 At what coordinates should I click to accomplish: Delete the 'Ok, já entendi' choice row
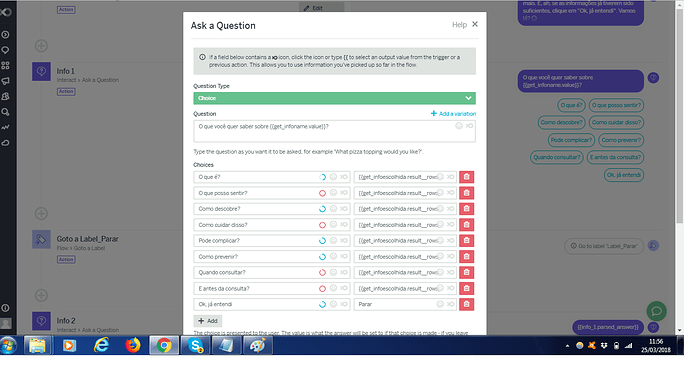pos(466,304)
